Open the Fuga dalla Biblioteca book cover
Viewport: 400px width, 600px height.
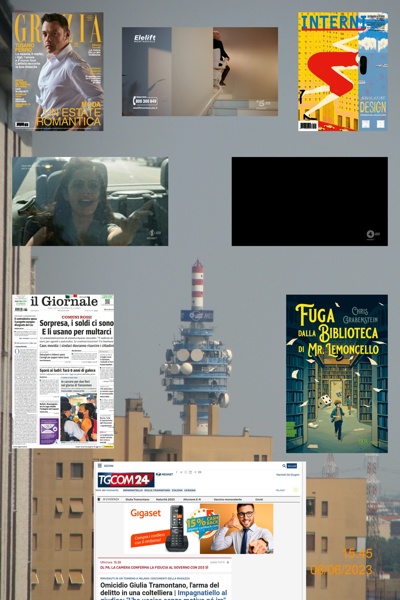coord(337,373)
